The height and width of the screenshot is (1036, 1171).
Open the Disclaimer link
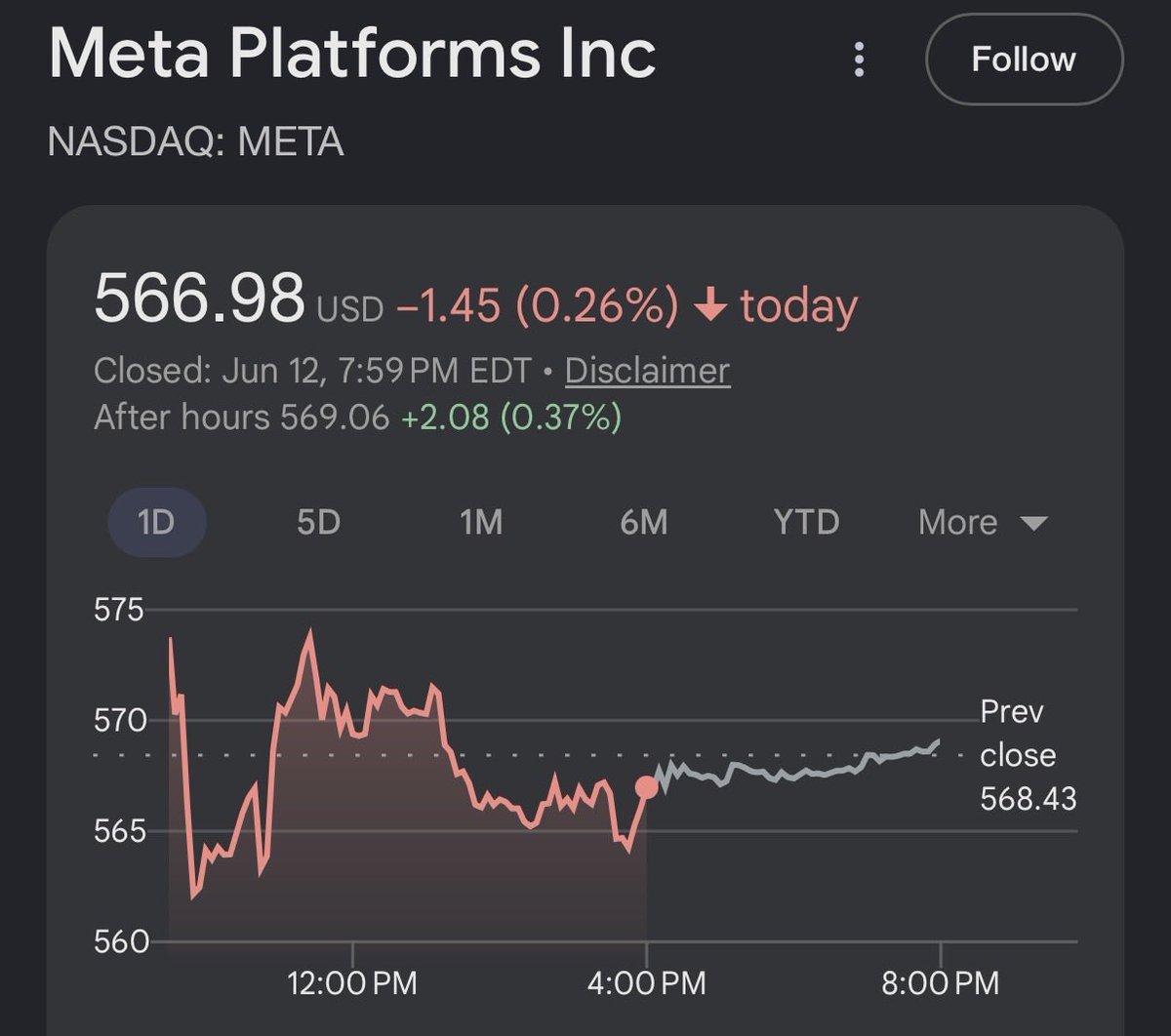(647, 371)
